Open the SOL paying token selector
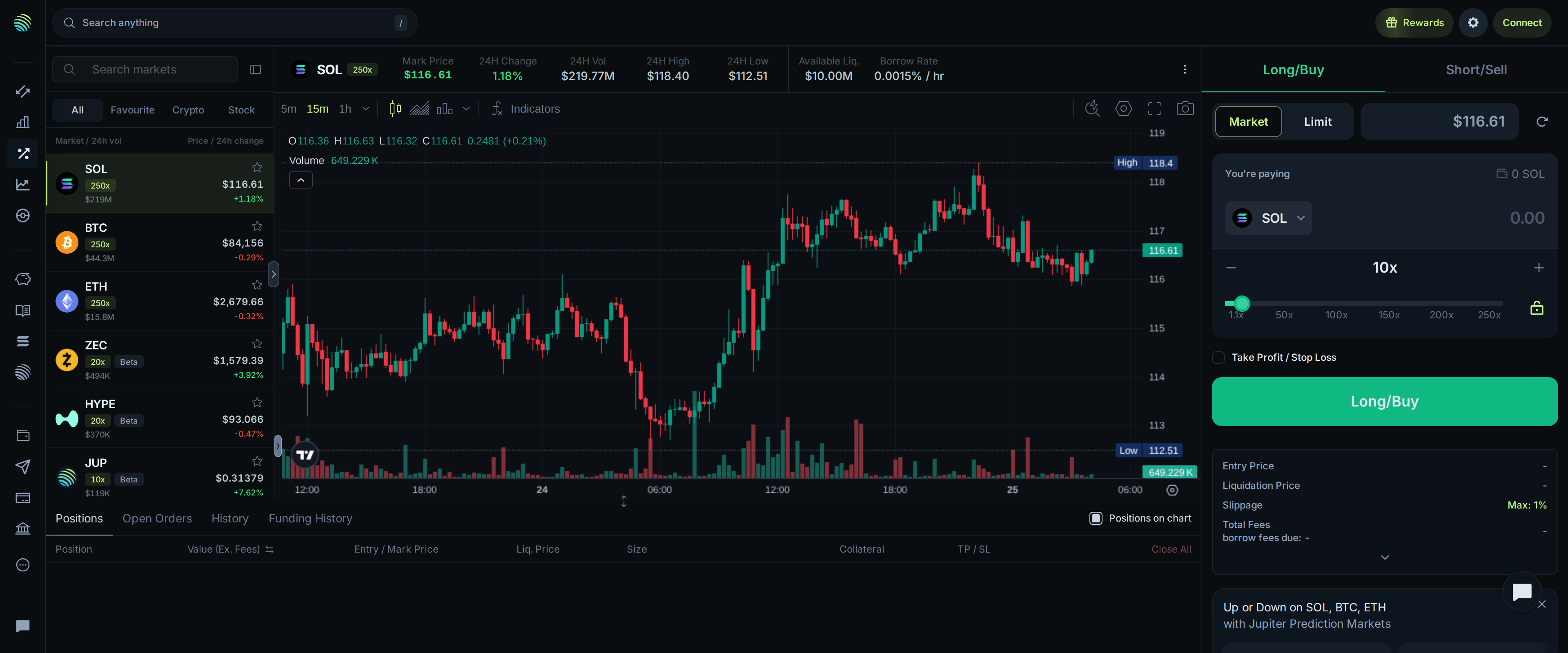Image resolution: width=1568 pixels, height=653 pixels. point(1268,218)
